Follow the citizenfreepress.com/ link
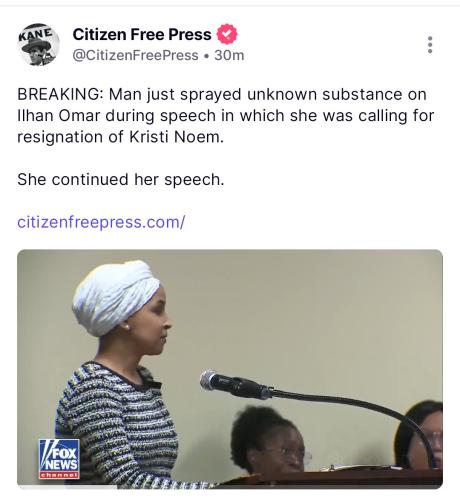 point(101,222)
